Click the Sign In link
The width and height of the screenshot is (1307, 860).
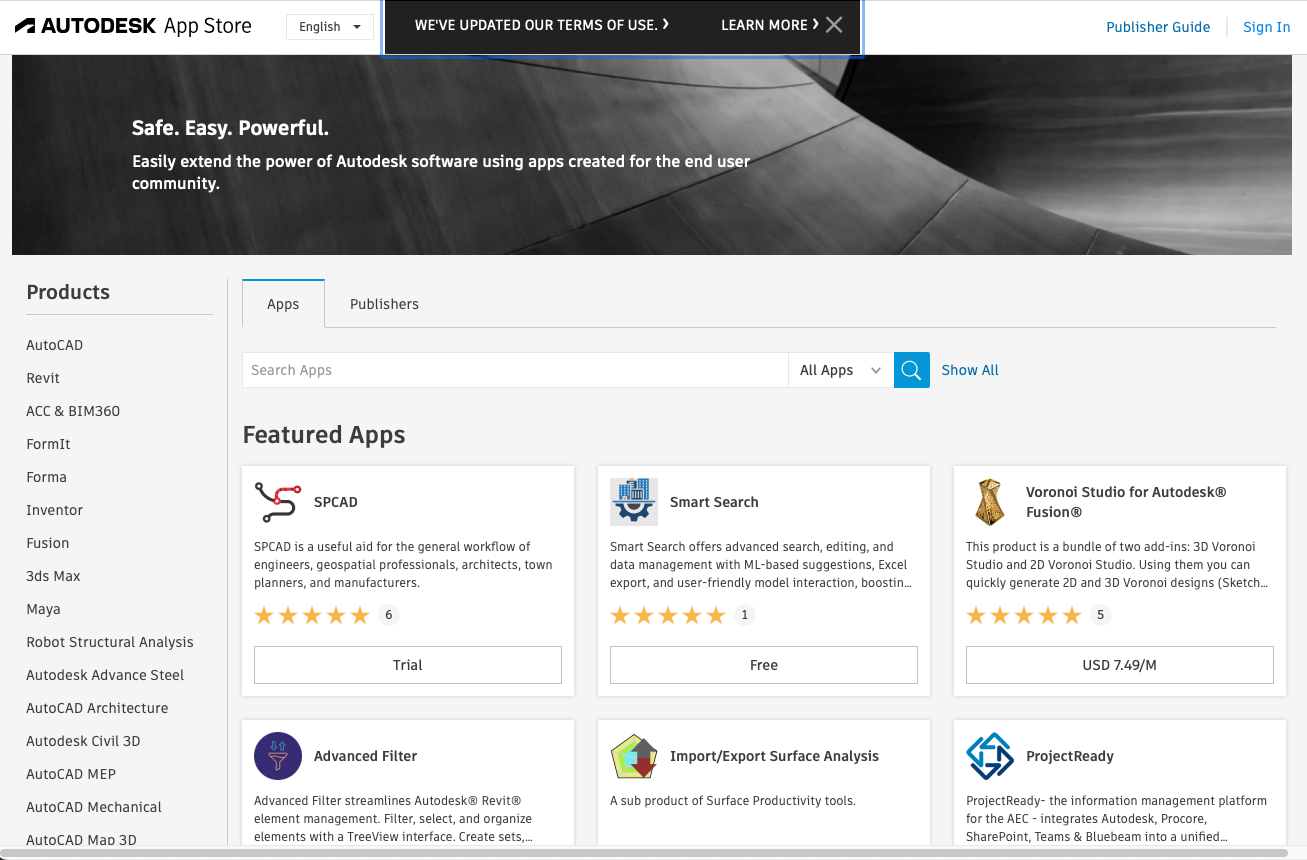(1267, 27)
